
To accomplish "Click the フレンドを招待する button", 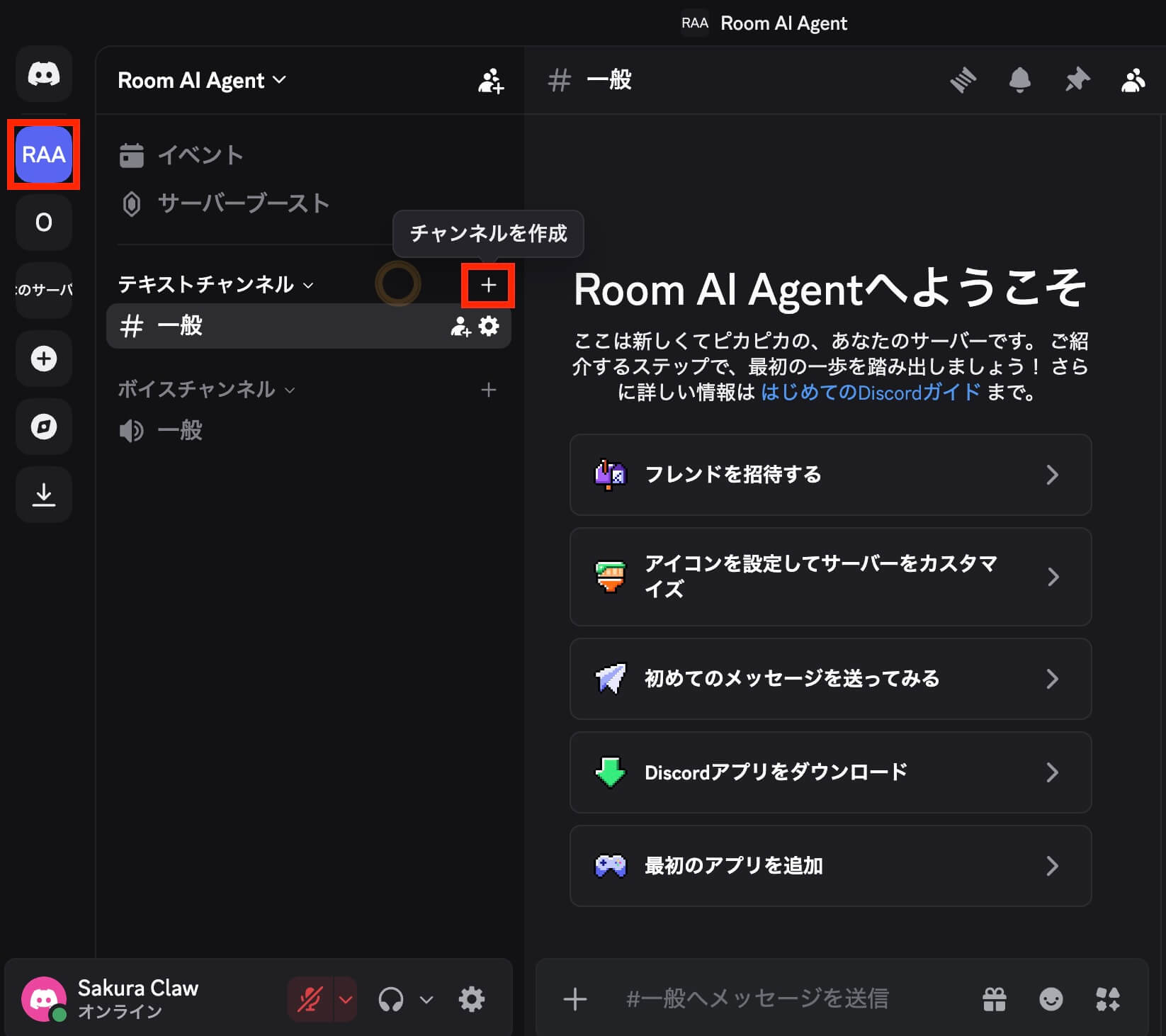I will 830,475.
